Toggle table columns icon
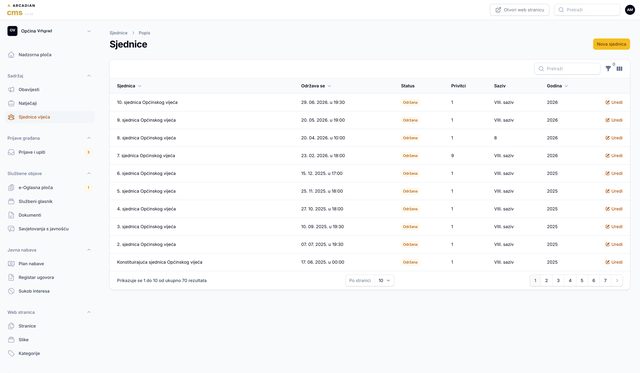Screen dimensions: 640x373 click(x=620, y=69)
